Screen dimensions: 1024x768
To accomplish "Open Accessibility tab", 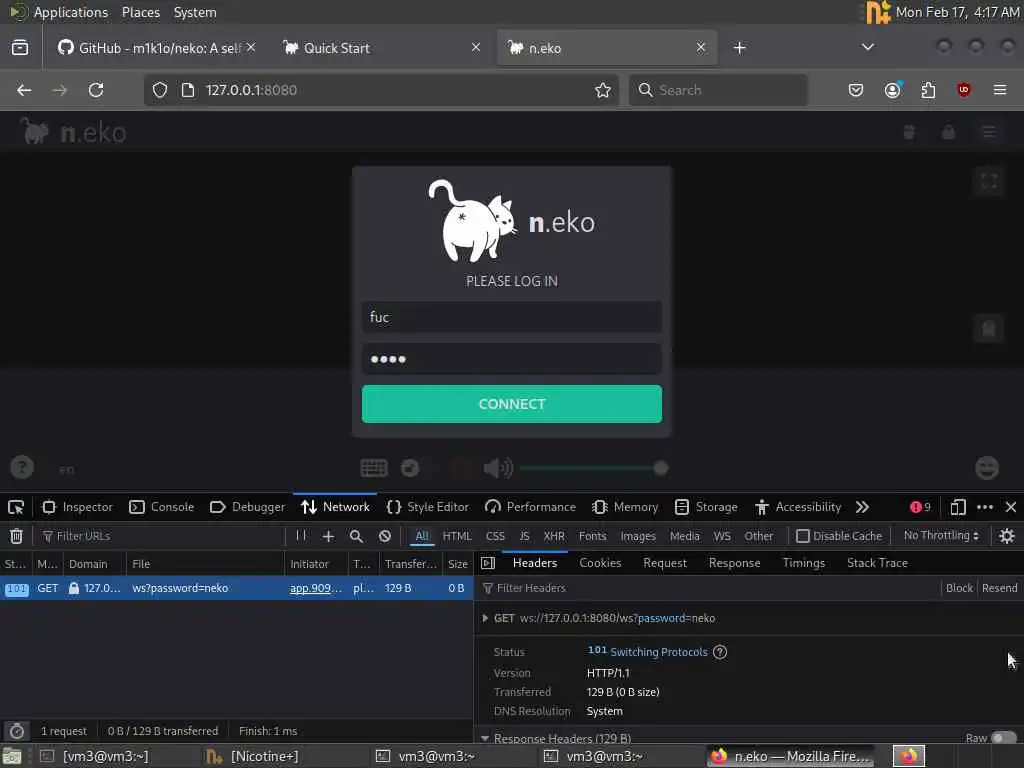I will point(797,507).
